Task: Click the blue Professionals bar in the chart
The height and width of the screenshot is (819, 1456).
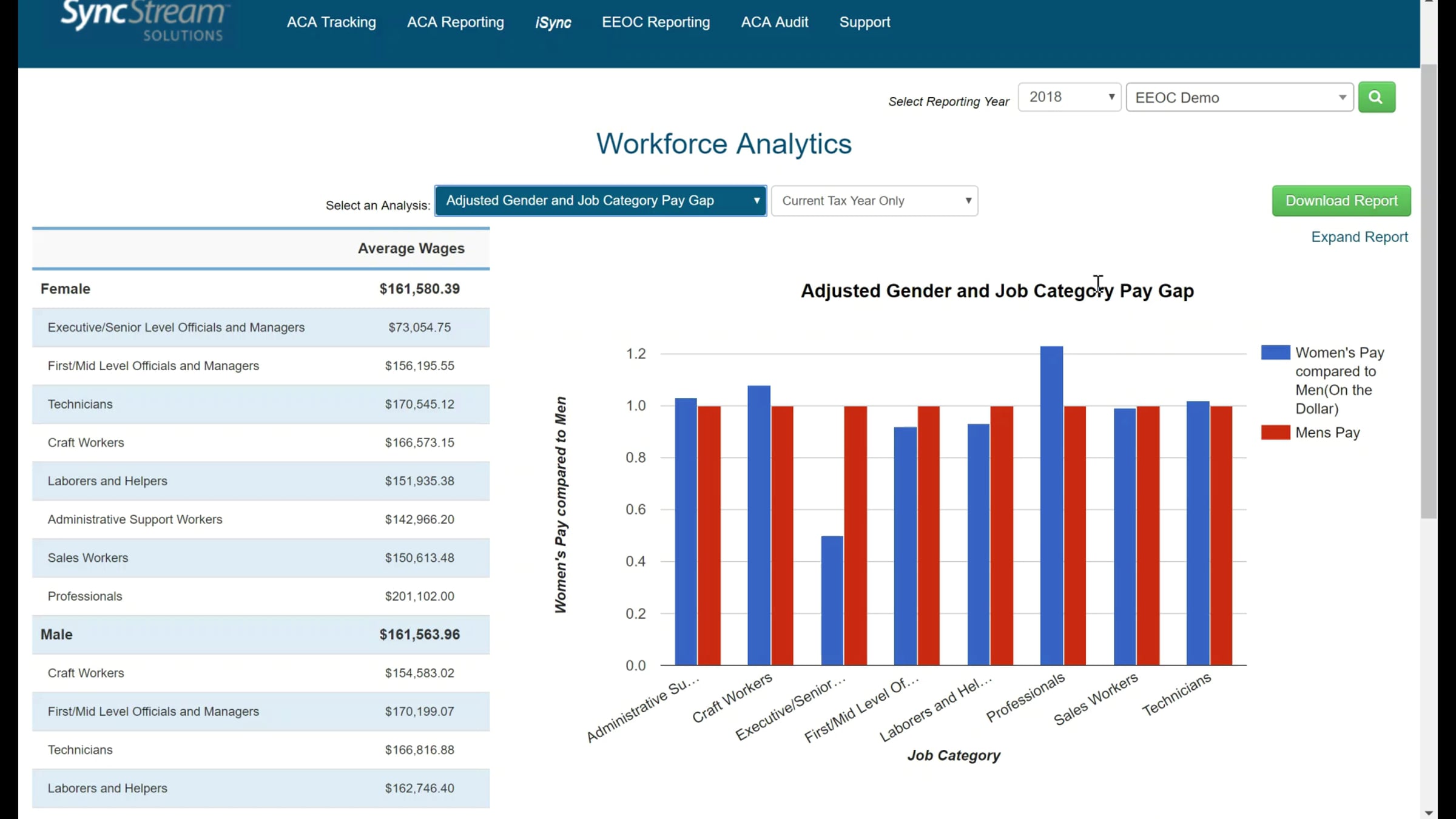Action: click(x=1051, y=505)
